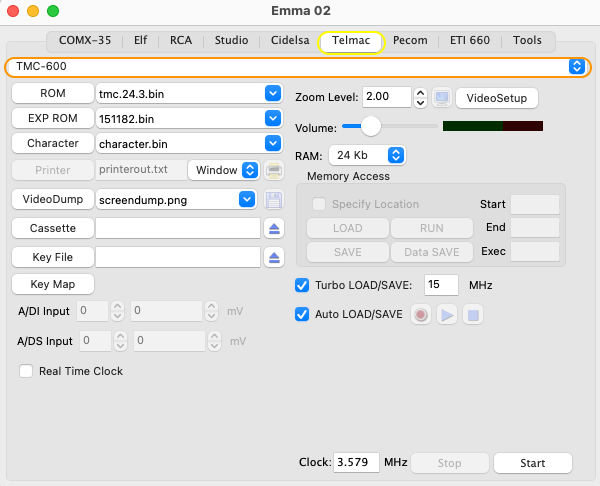Image resolution: width=600 pixels, height=486 pixels.
Task: Click the Data SAVE button
Action: (432, 252)
